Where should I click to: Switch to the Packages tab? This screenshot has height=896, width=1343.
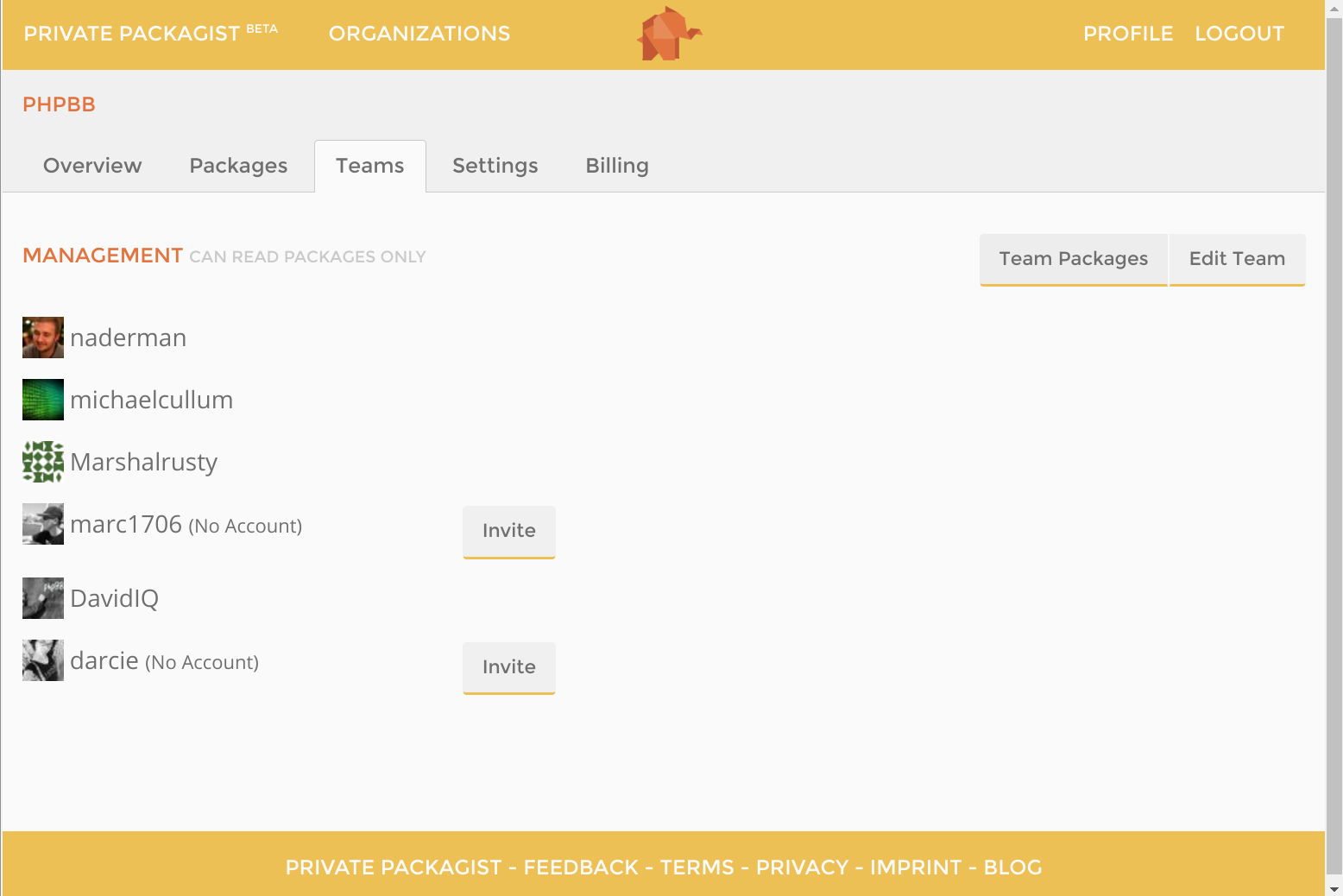[238, 166]
